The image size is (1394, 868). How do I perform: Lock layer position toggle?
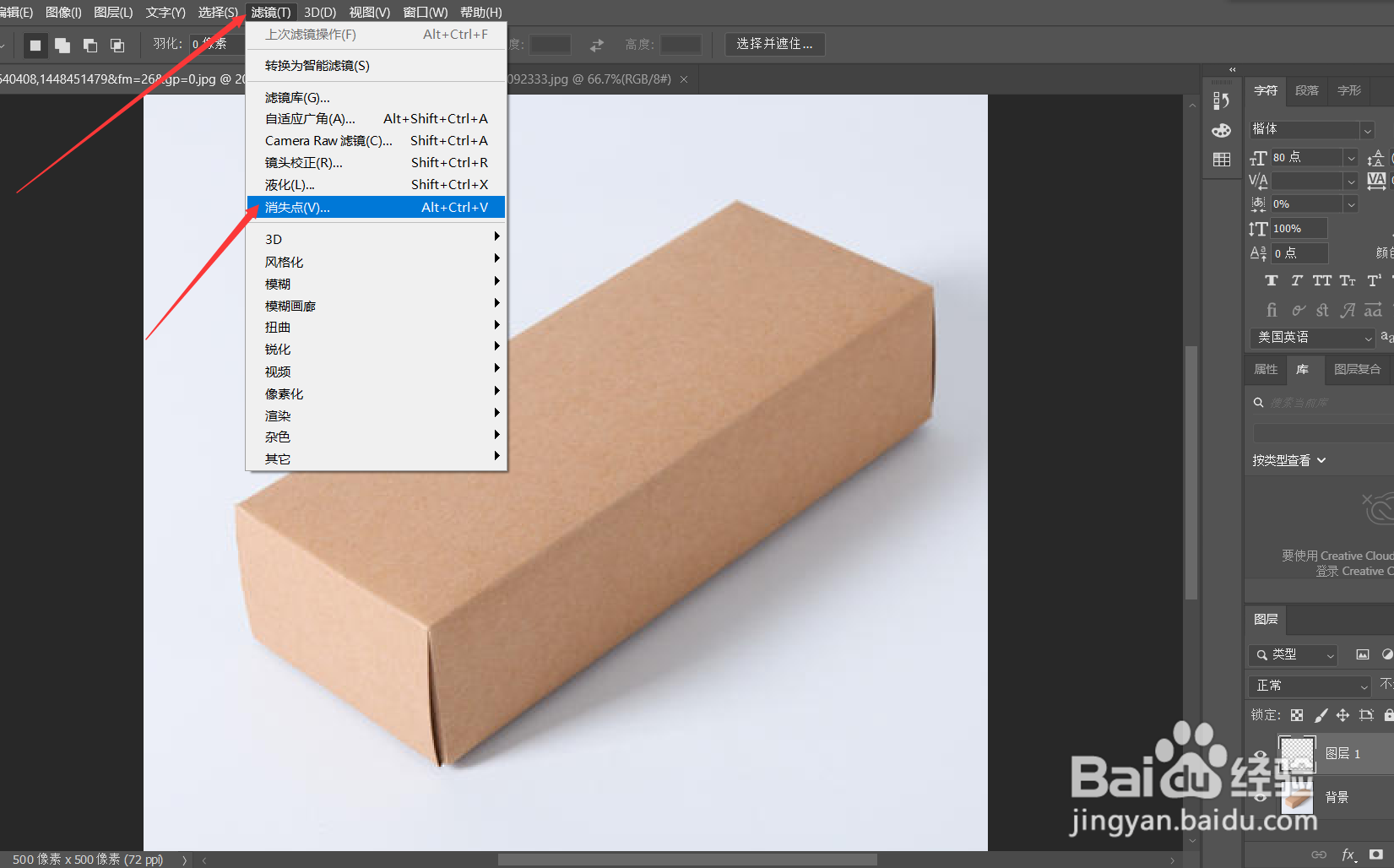pyautogui.click(x=1342, y=715)
